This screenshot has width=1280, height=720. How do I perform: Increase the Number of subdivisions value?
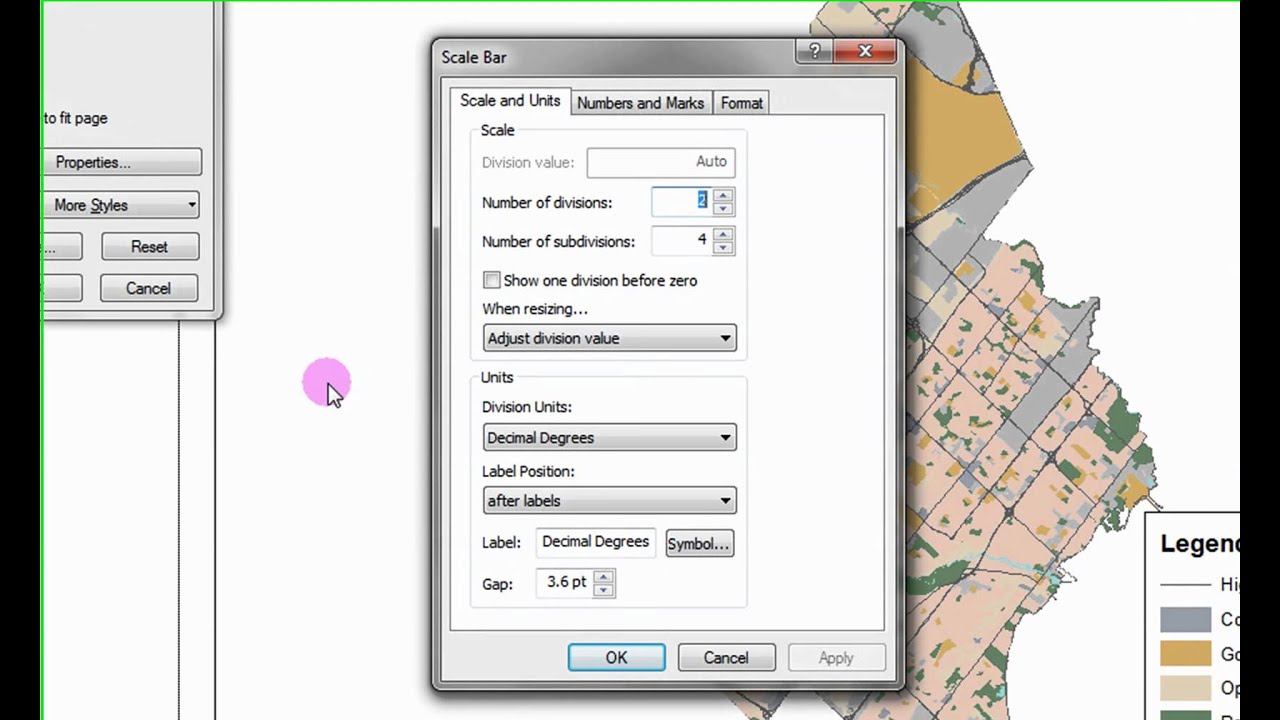pyautogui.click(x=724, y=234)
